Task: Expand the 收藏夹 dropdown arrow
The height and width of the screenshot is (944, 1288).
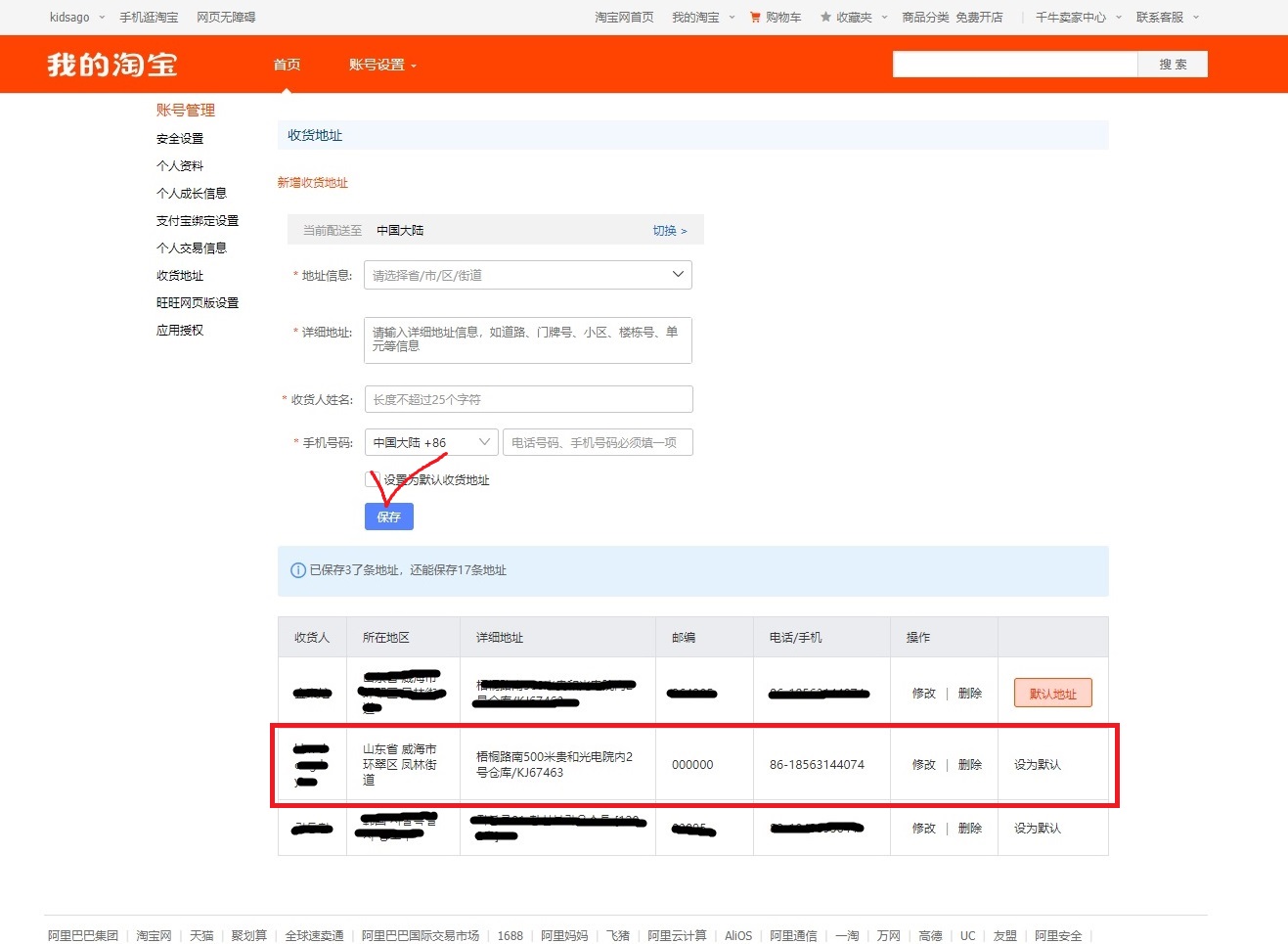Action: pyautogui.click(x=884, y=17)
